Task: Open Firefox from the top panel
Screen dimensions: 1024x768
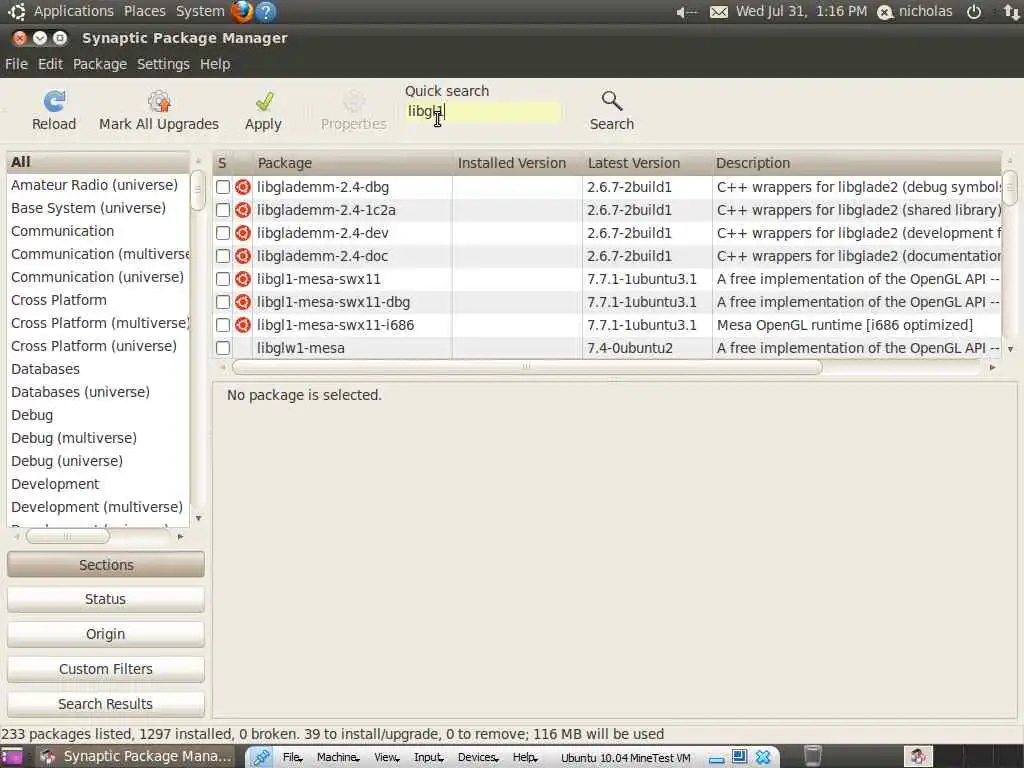Action: [x=242, y=11]
